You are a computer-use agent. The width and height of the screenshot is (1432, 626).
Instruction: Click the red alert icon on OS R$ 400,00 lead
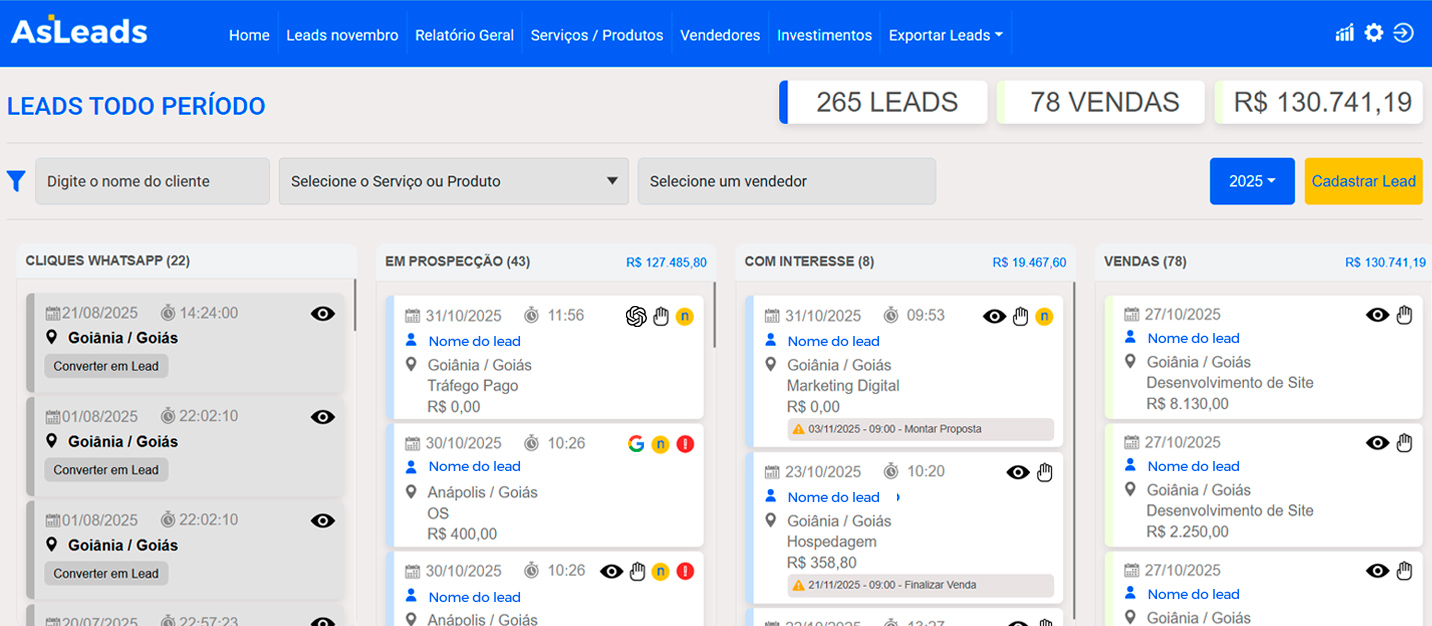685,444
